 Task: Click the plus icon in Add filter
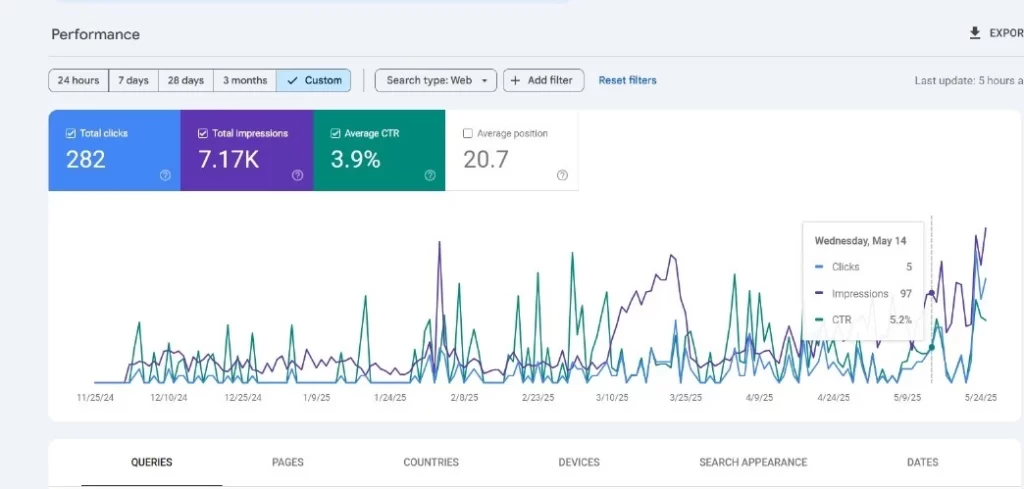coord(516,80)
